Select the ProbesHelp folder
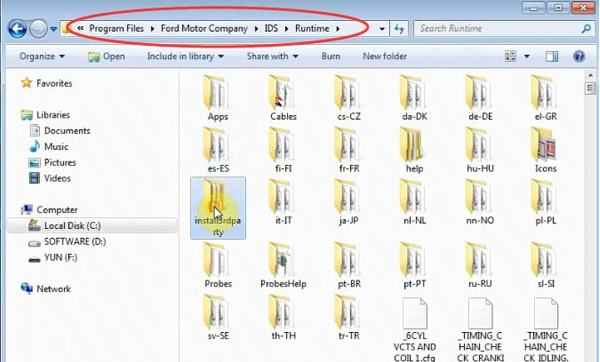This screenshot has width=600, height=362. [x=283, y=266]
